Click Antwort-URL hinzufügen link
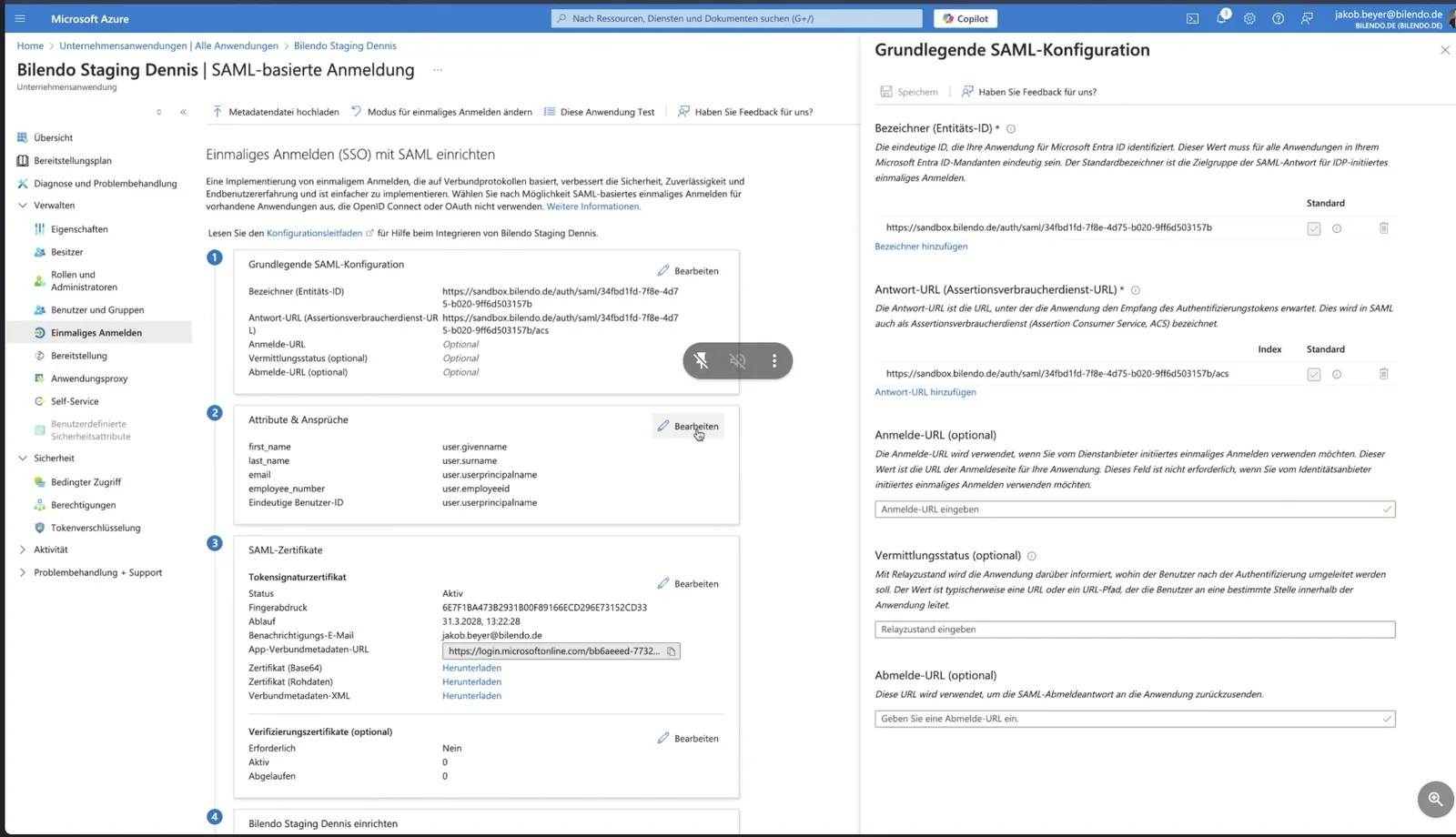 pos(925,392)
